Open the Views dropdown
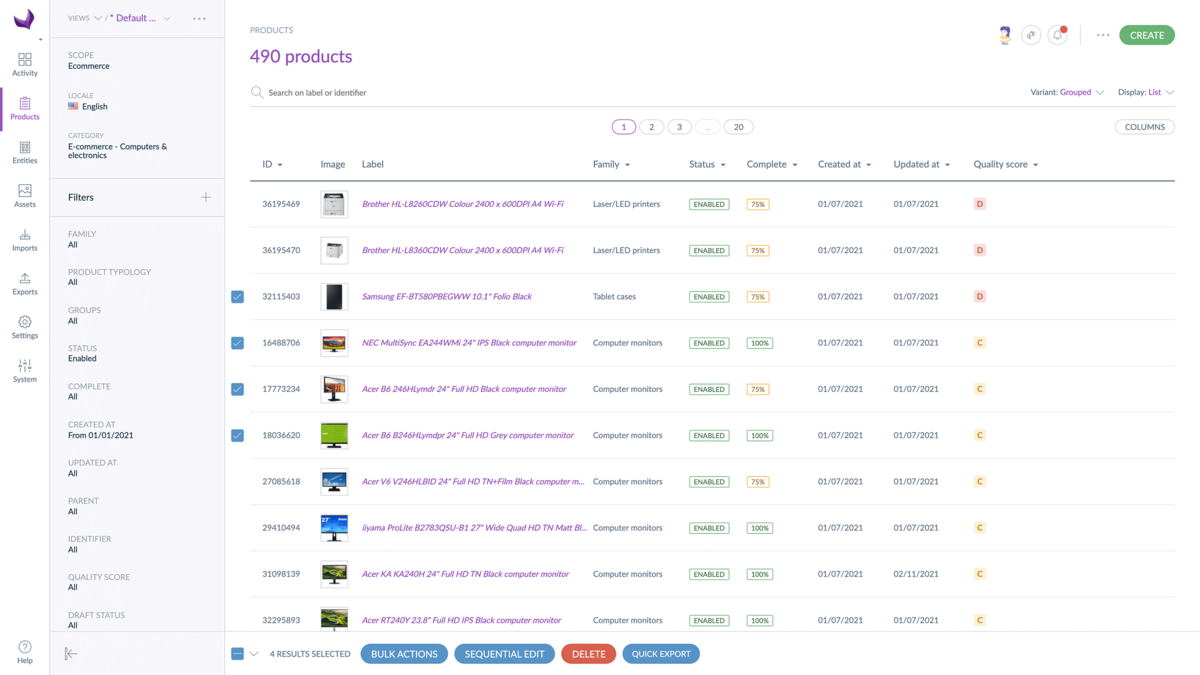The width and height of the screenshot is (1200, 675). tap(84, 18)
